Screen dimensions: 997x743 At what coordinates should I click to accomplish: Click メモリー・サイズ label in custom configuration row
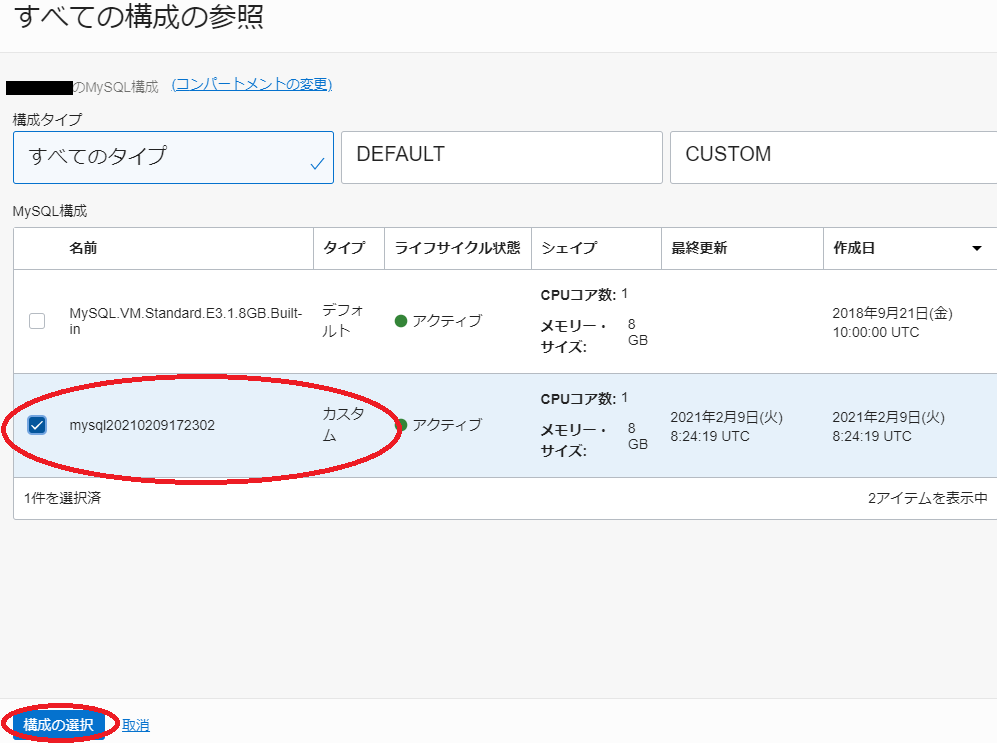(573, 440)
